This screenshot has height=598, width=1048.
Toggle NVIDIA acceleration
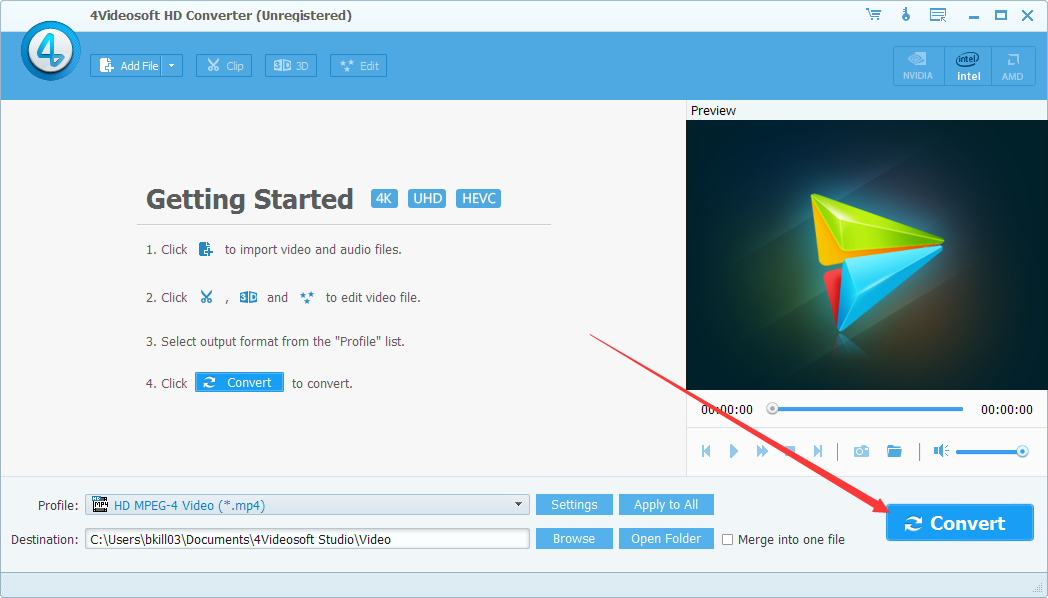point(918,66)
